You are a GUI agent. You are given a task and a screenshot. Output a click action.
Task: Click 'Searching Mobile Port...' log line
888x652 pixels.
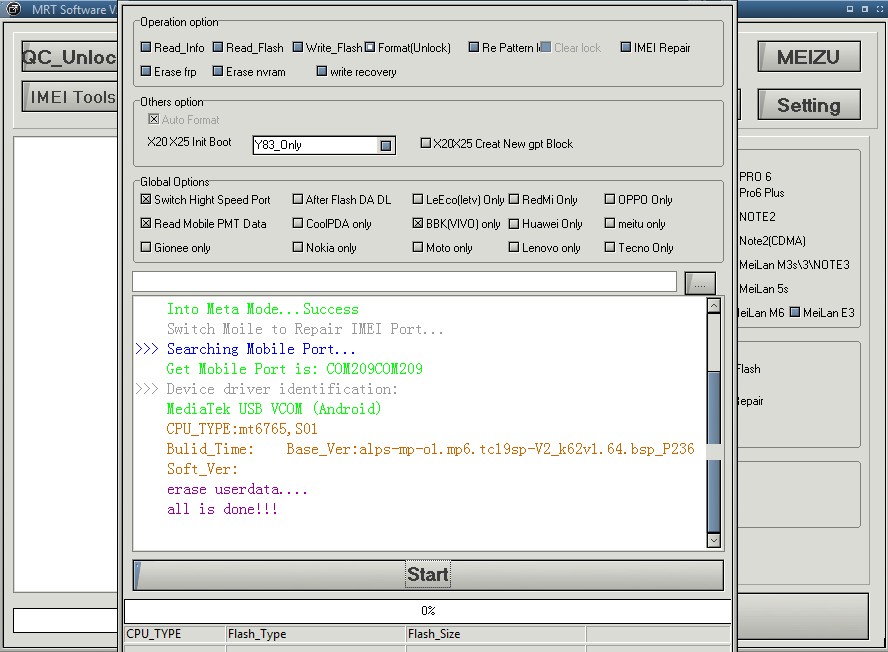click(261, 349)
